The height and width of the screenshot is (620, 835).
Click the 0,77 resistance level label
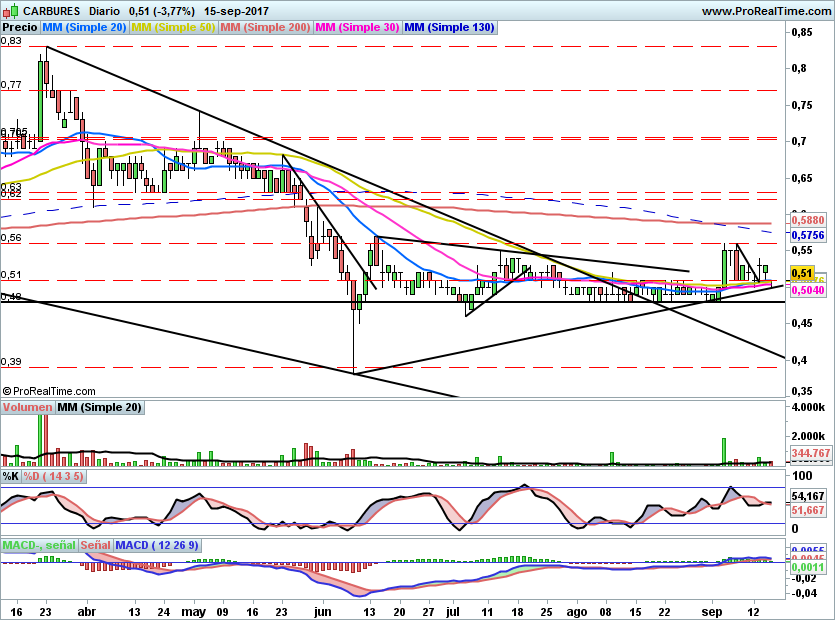click(x=11, y=85)
